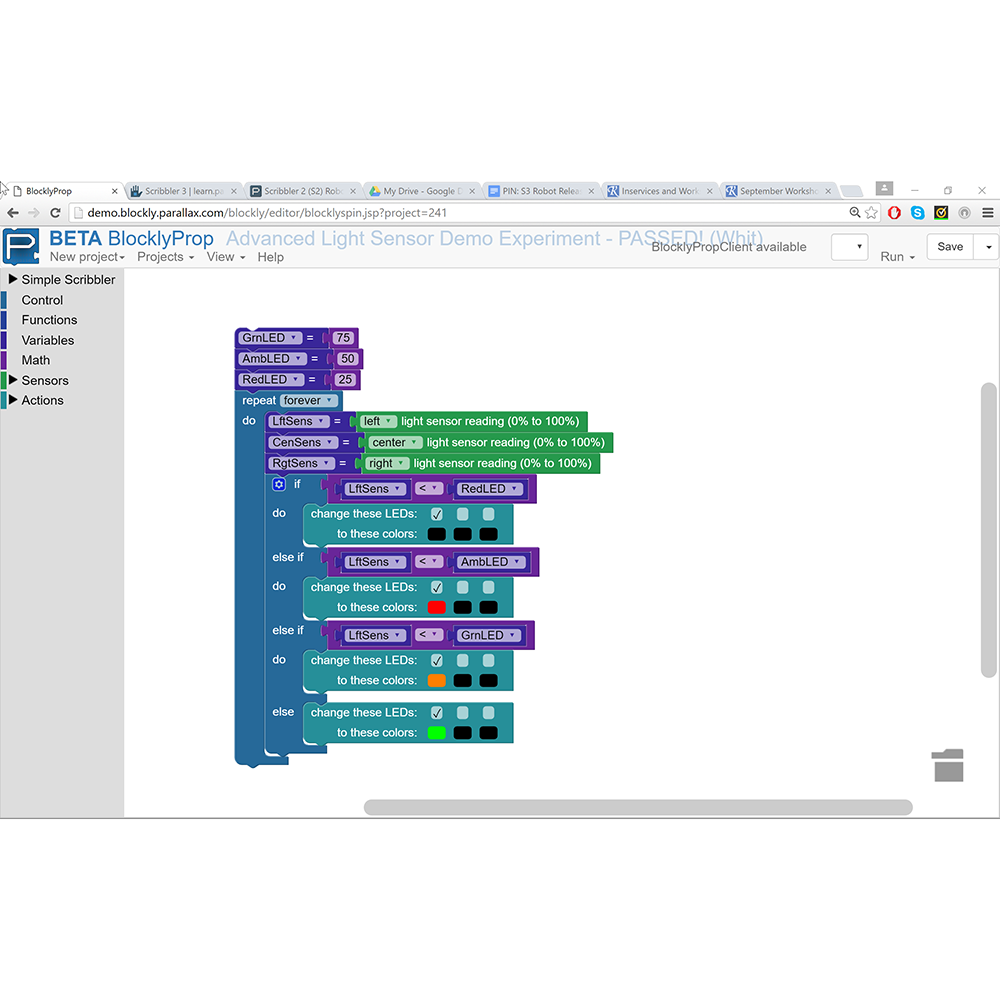Open the Chrome hamburger menu
Screen dimensions: 1000x1000
click(x=987, y=213)
